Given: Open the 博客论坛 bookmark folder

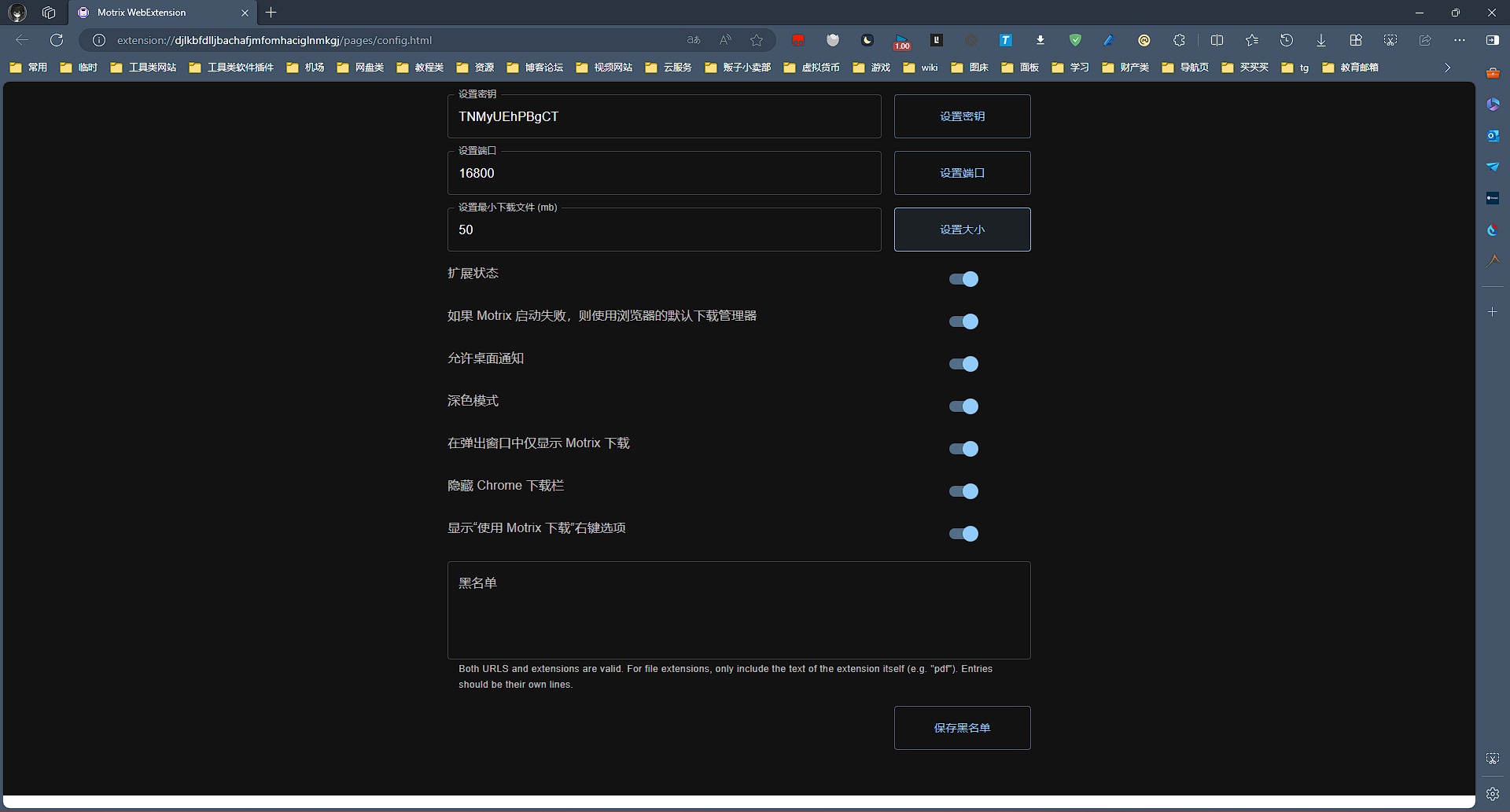Looking at the screenshot, I should click(536, 68).
